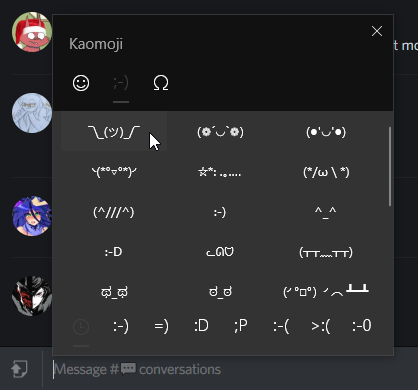418x390 pixels.
Task: Choose the ;P face in bottom row
Action: [x=241, y=326]
